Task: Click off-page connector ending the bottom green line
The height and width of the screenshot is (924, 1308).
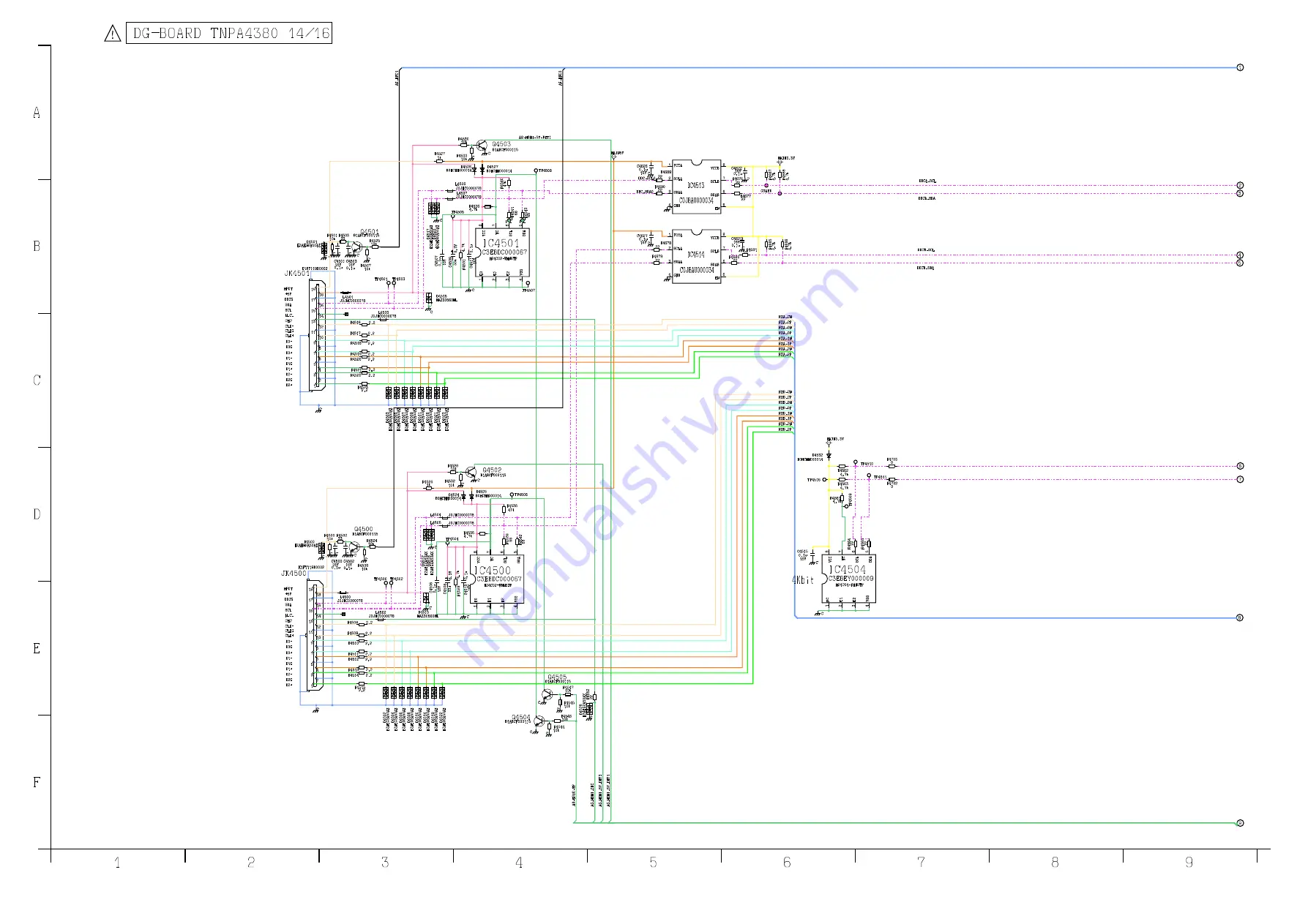Action: tap(1240, 823)
